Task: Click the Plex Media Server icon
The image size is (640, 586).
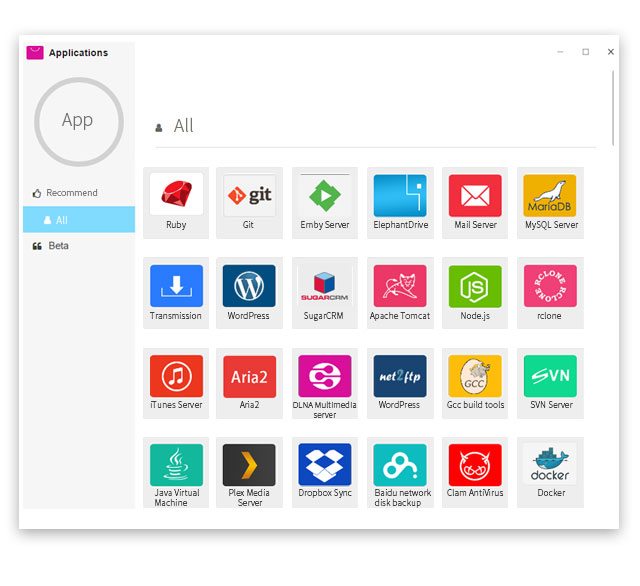Action: 249,465
